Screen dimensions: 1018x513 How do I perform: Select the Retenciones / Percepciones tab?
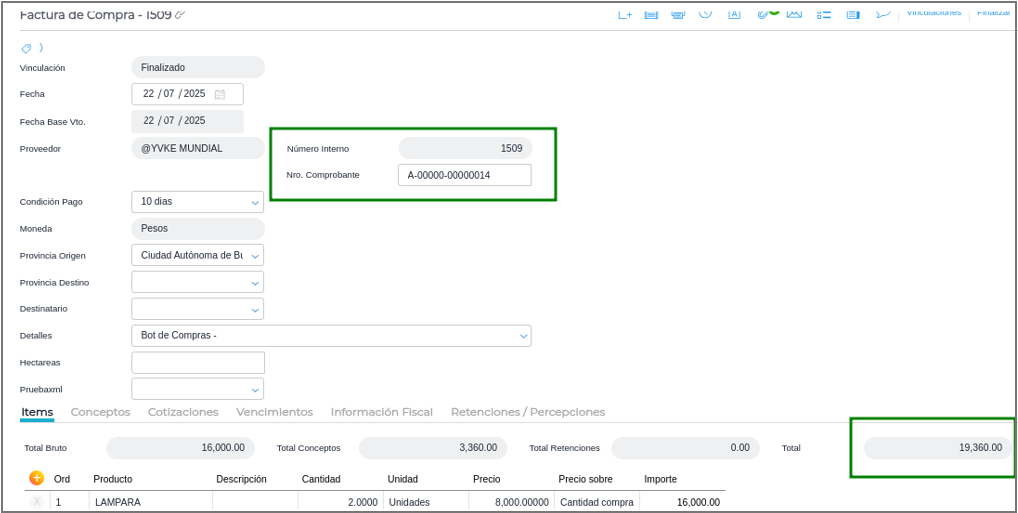527,412
